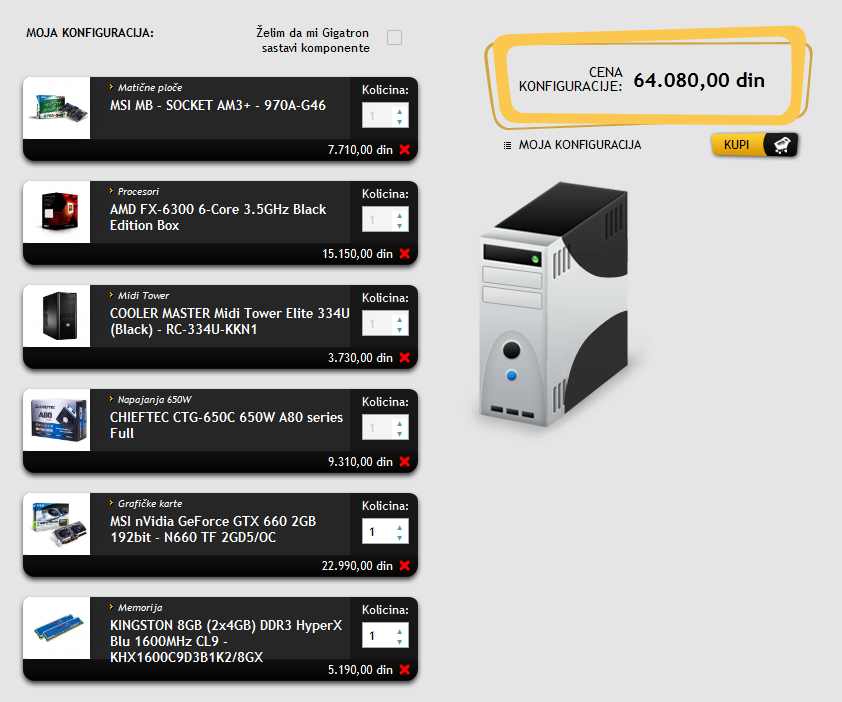The width and height of the screenshot is (842, 702).
Task: Decrease quantity arrow for Cooler Master tower
Action: (x=400, y=330)
